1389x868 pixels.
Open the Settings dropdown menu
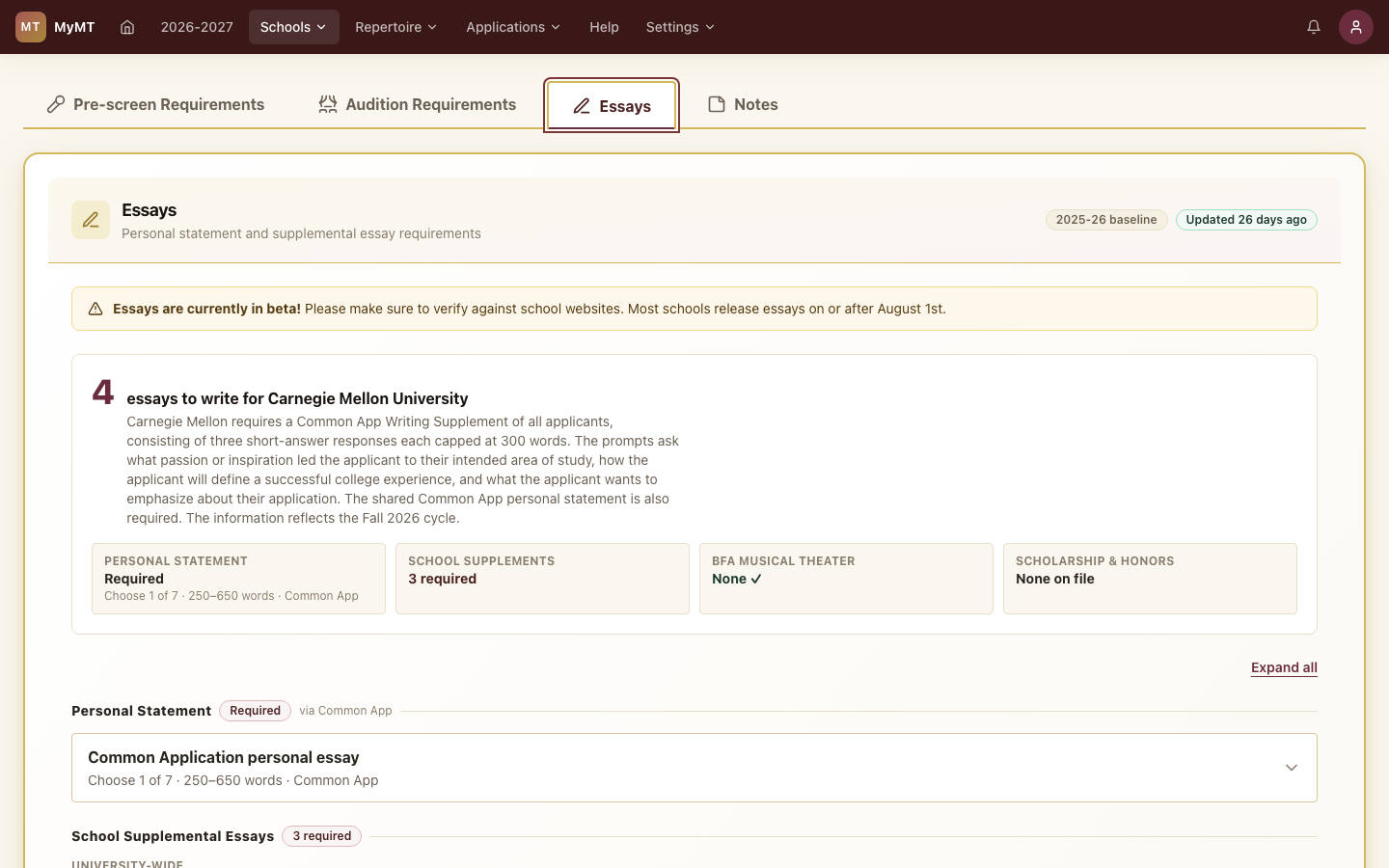pos(680,27)
